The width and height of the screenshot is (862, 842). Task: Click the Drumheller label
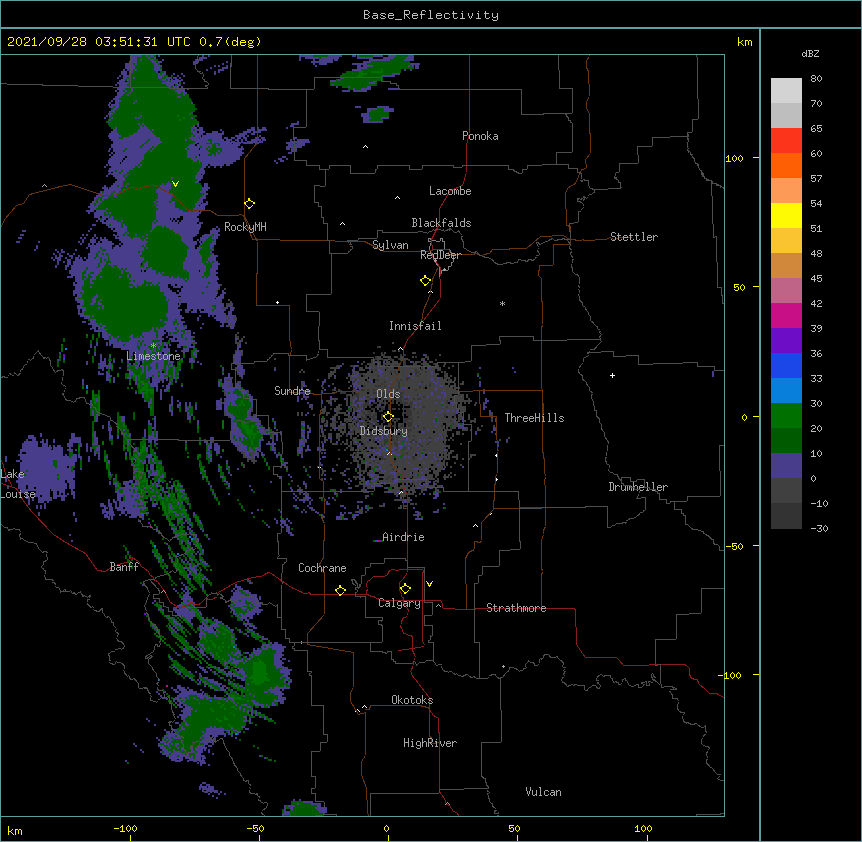pyautogui.click(x=638, y=487)
